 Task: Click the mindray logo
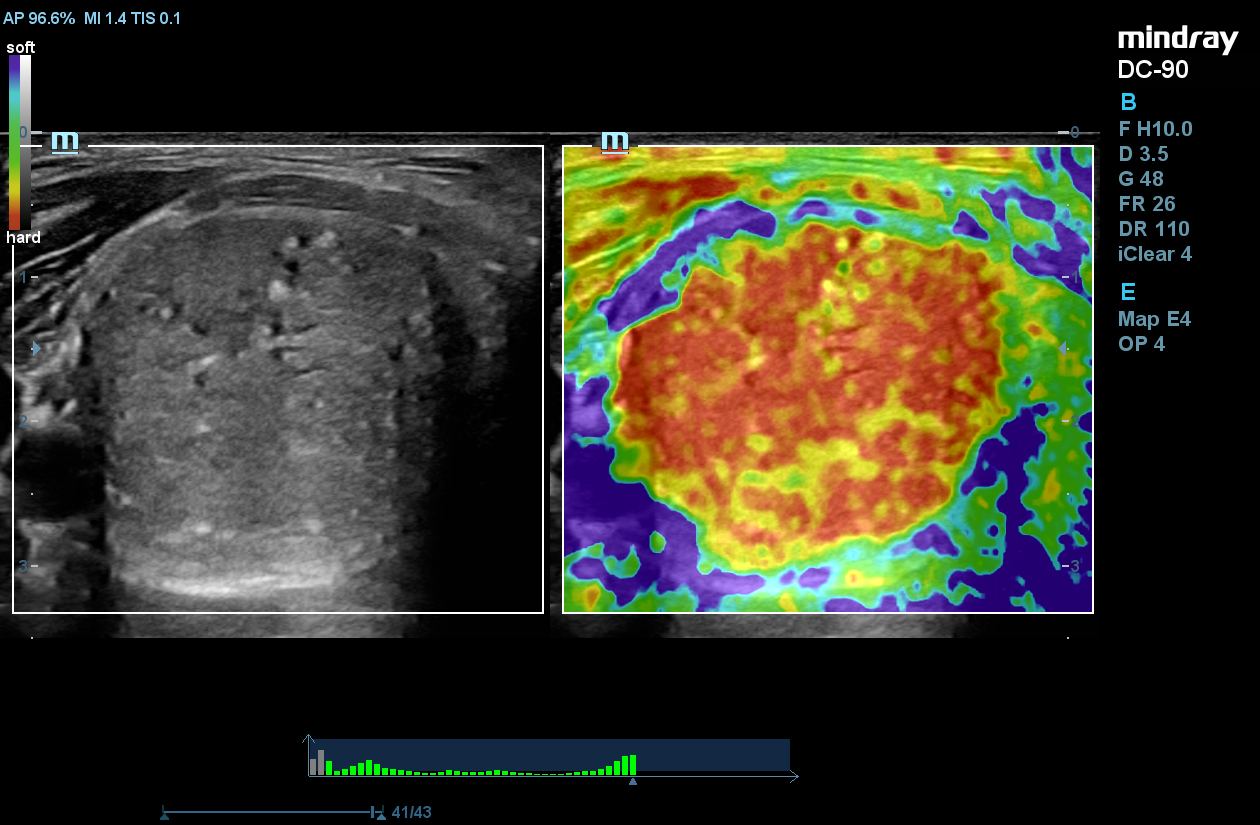(x=1178, y=40)
